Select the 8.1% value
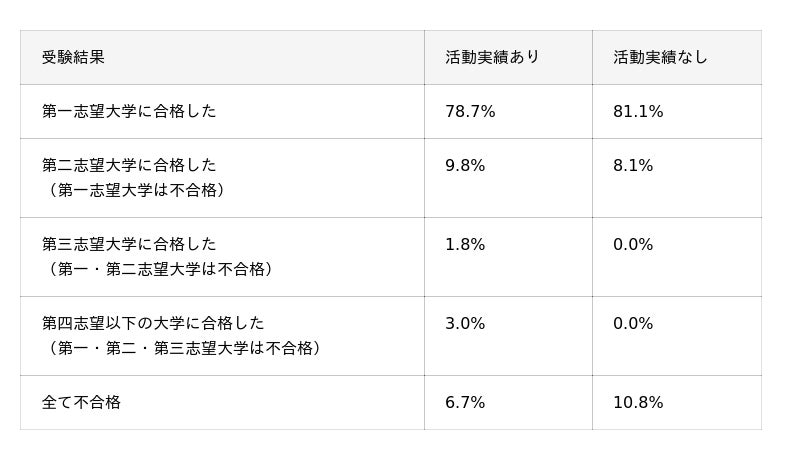 [x=633, y=165]
